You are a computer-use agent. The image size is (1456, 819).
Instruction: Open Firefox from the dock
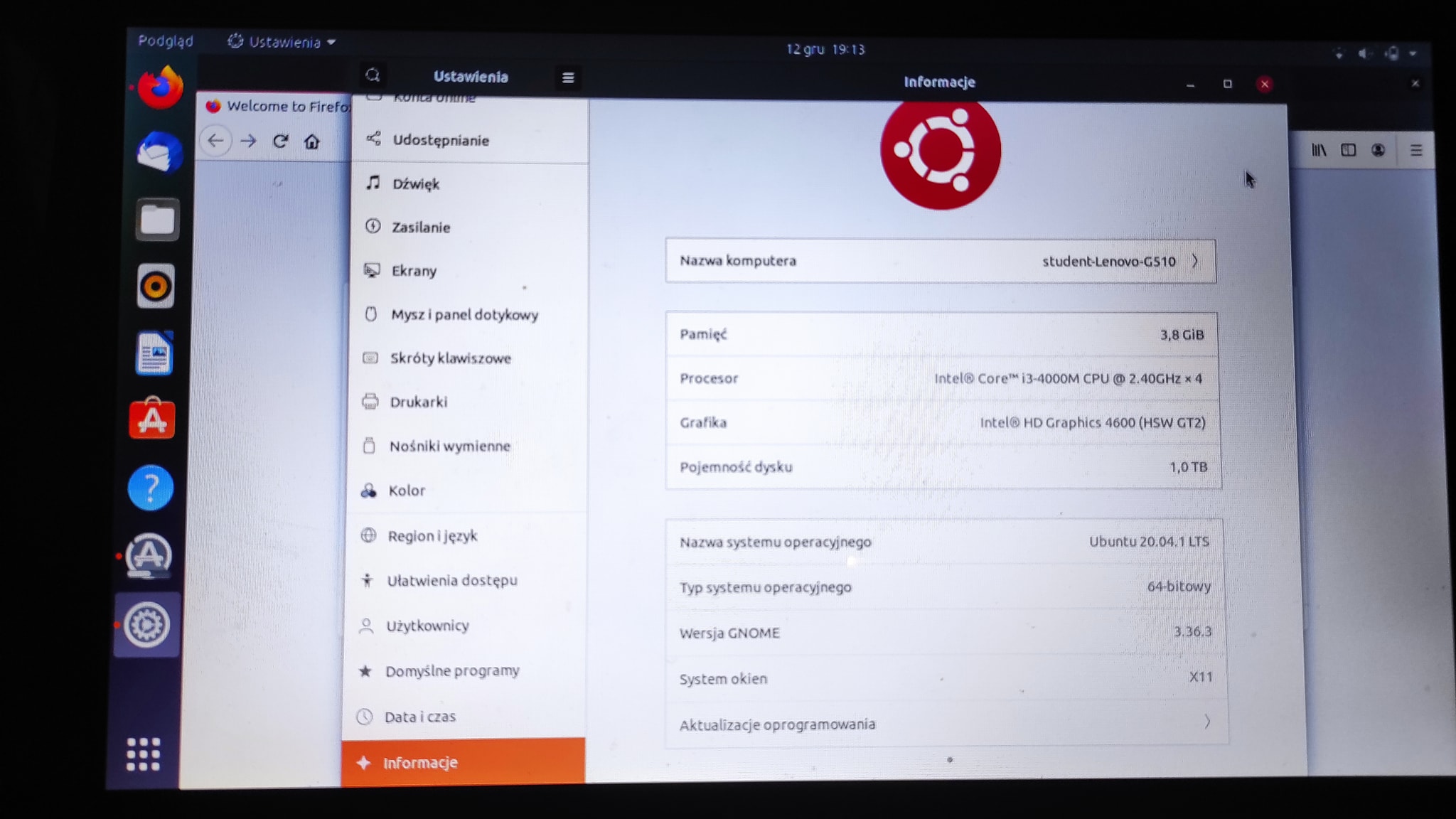[160, 87]
